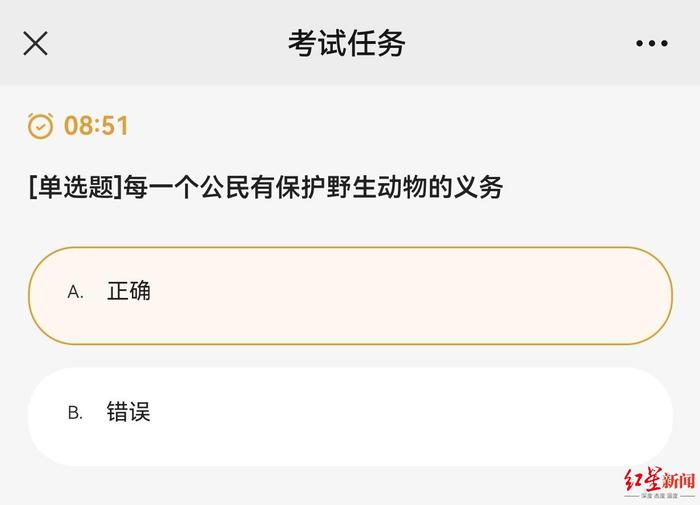Click the [单选题] question type tag

pyautogui.click(x=75, y=187)
